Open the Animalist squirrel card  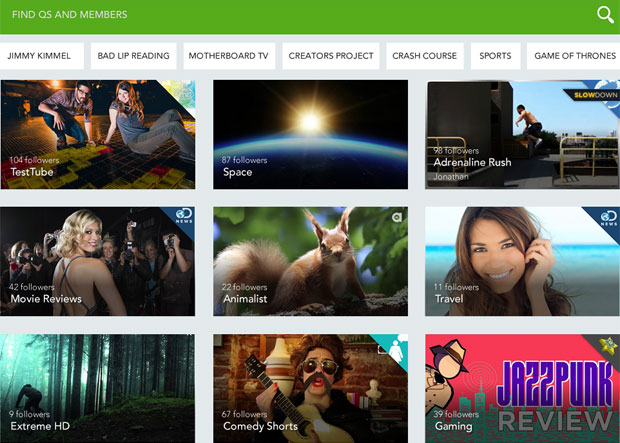[310, 261]
